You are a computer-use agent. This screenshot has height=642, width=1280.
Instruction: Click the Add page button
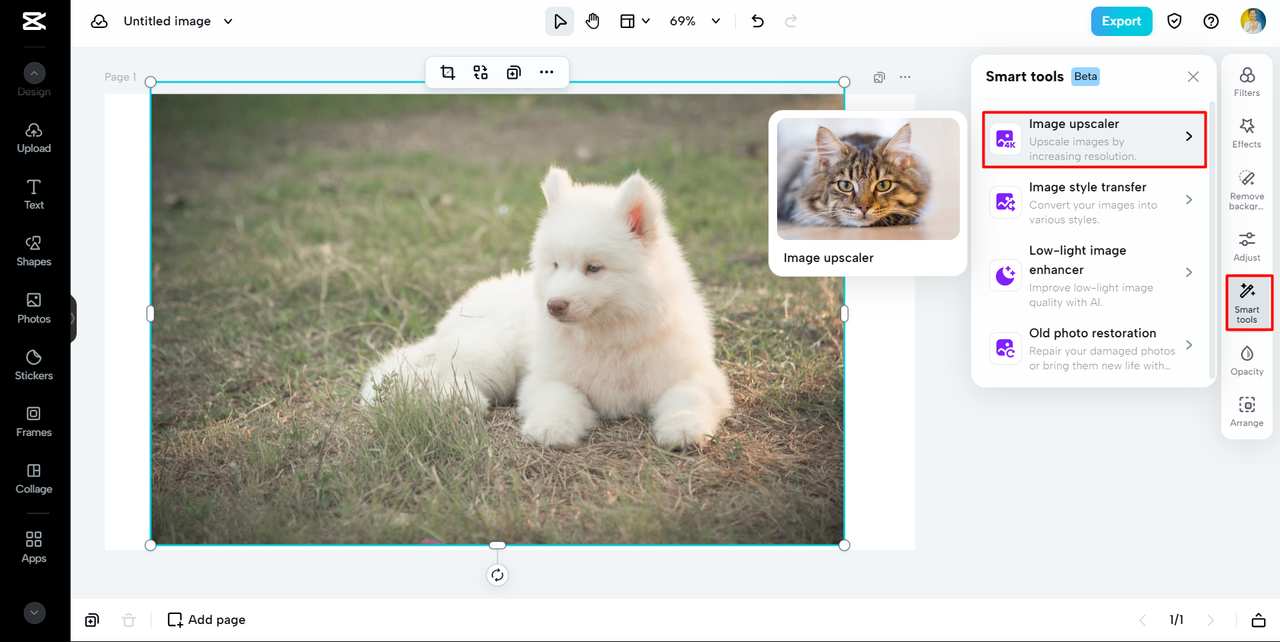click(x=206, y=620)
